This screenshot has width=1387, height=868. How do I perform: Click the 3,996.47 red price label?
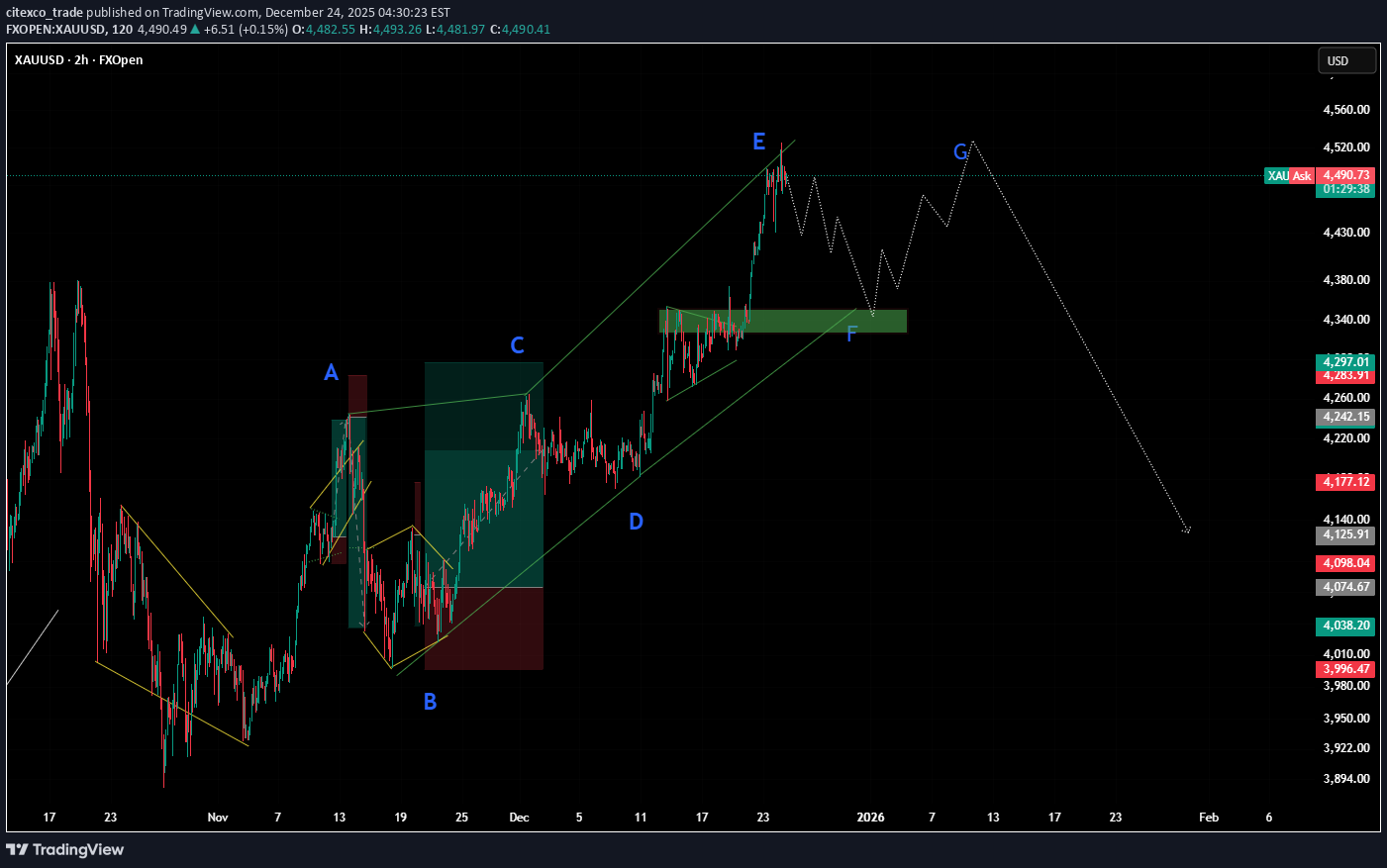tap(1345, 669)
